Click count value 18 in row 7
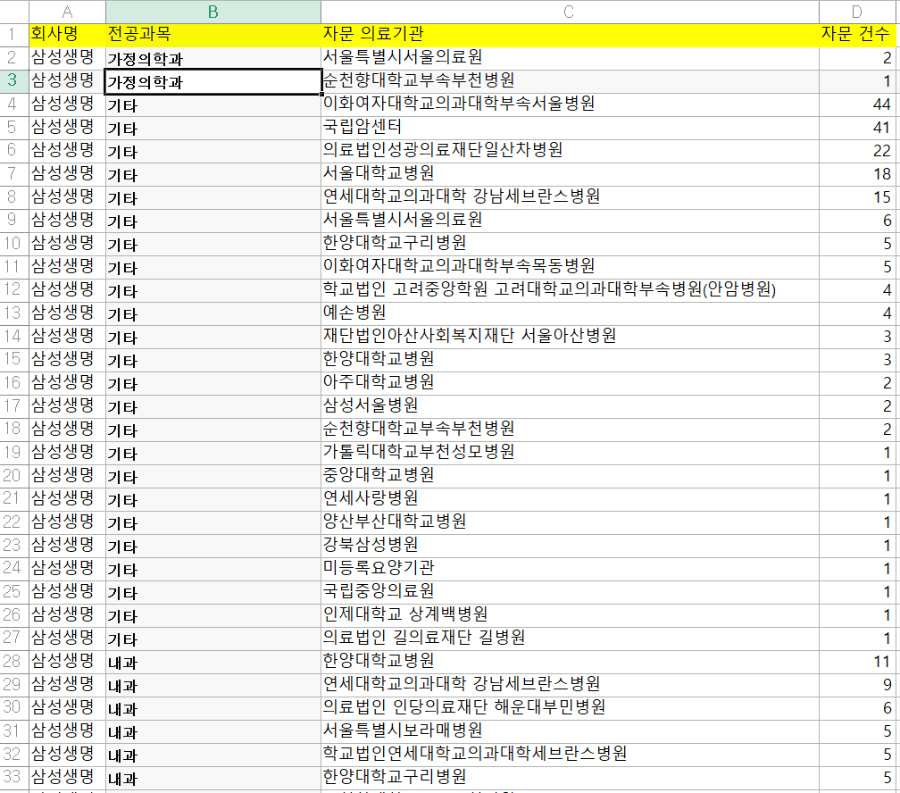The width and height of the screenshot is (900, 793). coord(857,174)
